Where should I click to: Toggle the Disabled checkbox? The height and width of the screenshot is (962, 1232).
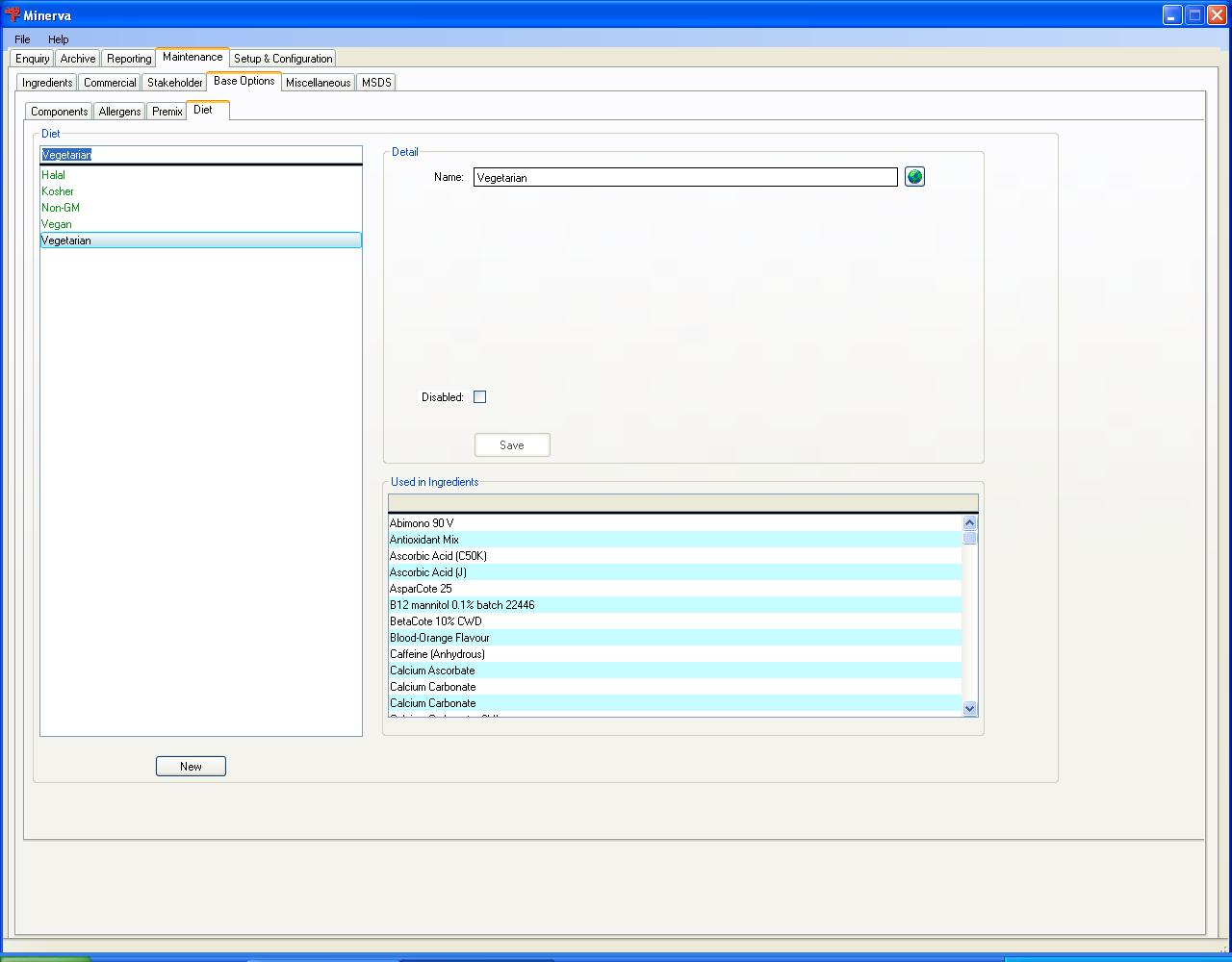point(479,396)
